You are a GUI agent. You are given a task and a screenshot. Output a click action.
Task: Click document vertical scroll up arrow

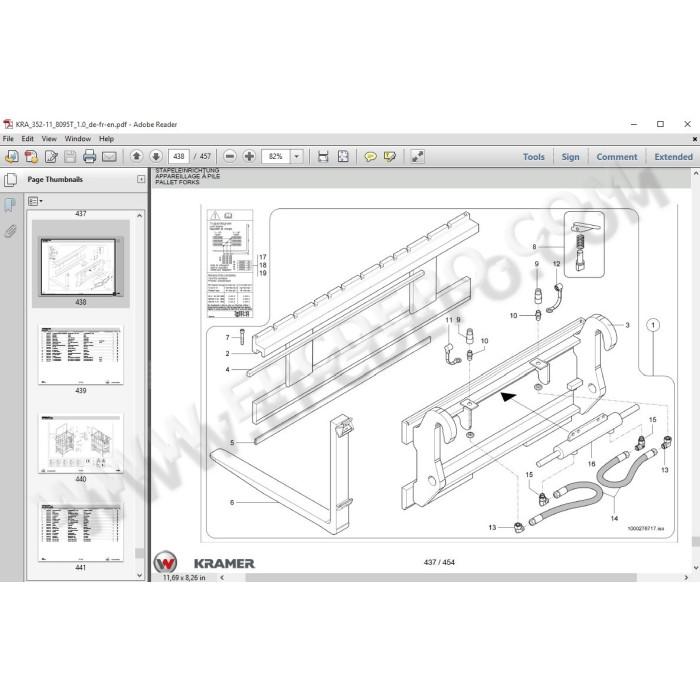[x=696, y=173]
